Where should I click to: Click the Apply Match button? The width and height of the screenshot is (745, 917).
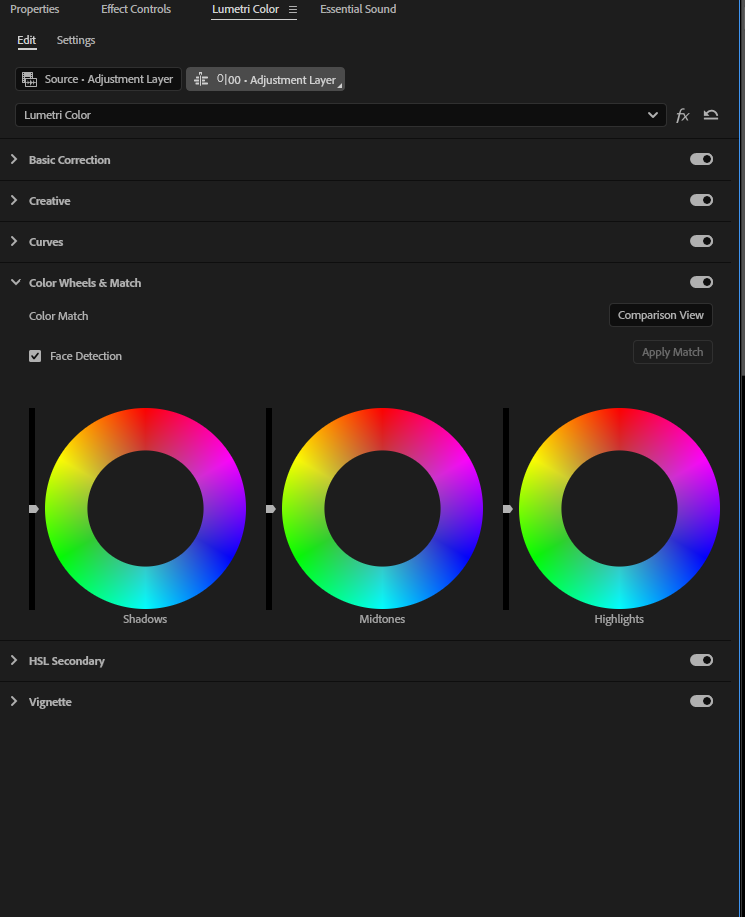[x=672, y=352]
